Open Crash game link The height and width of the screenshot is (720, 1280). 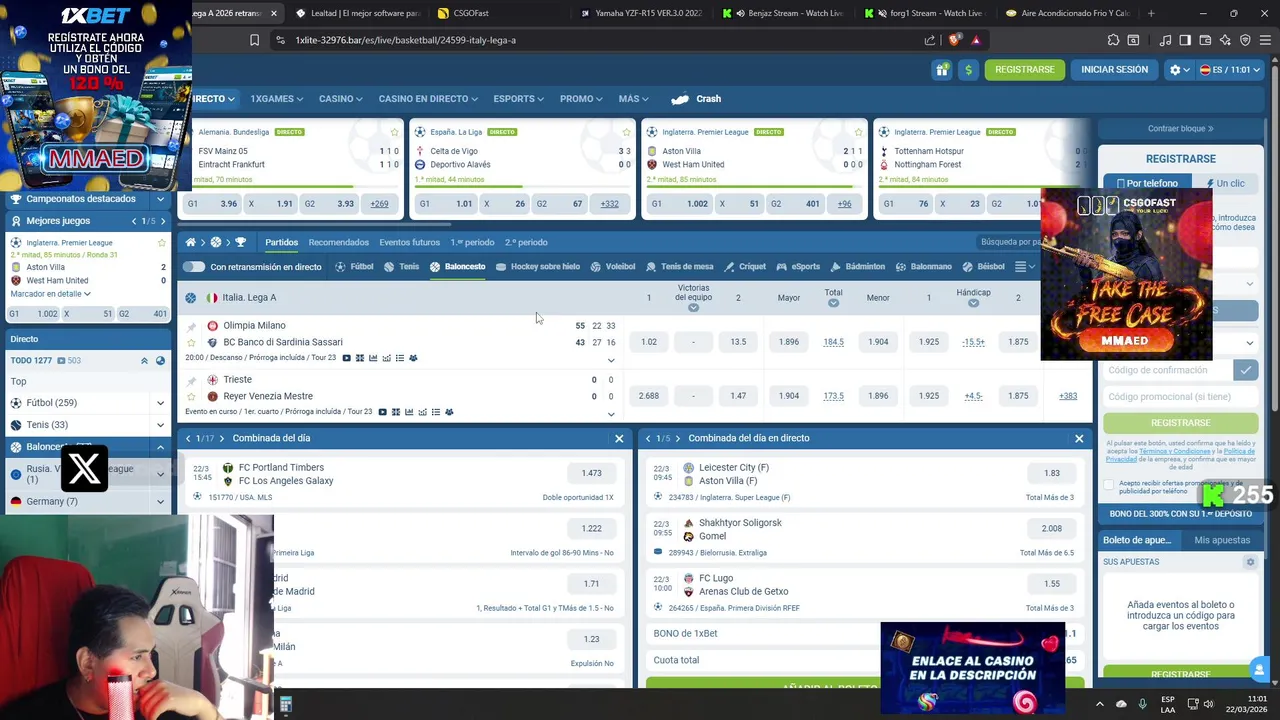[x=696, y=99]
